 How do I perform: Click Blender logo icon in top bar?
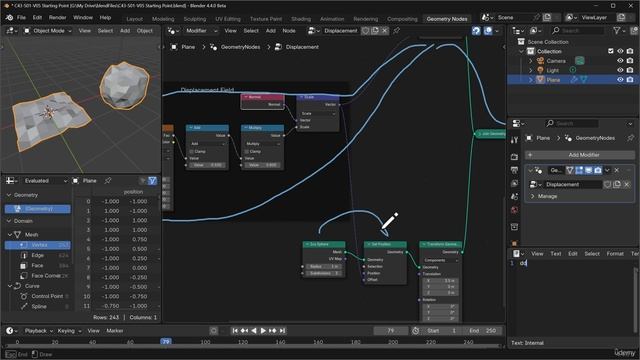(9, 18)
